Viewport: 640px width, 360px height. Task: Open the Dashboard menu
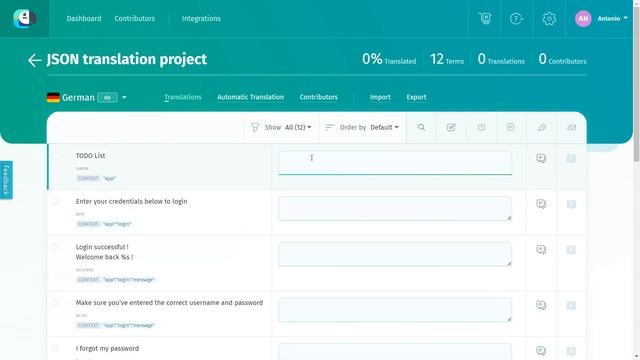tap(84, 18)
